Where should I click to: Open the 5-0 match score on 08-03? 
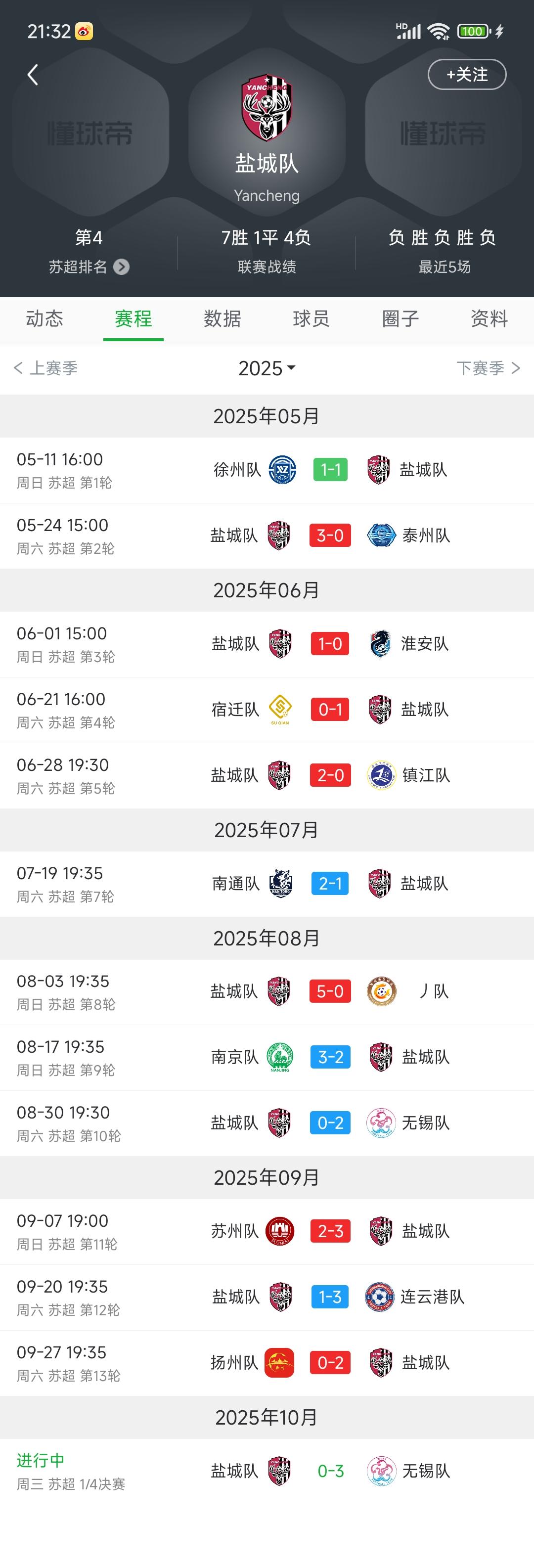[x=330, y=991]
